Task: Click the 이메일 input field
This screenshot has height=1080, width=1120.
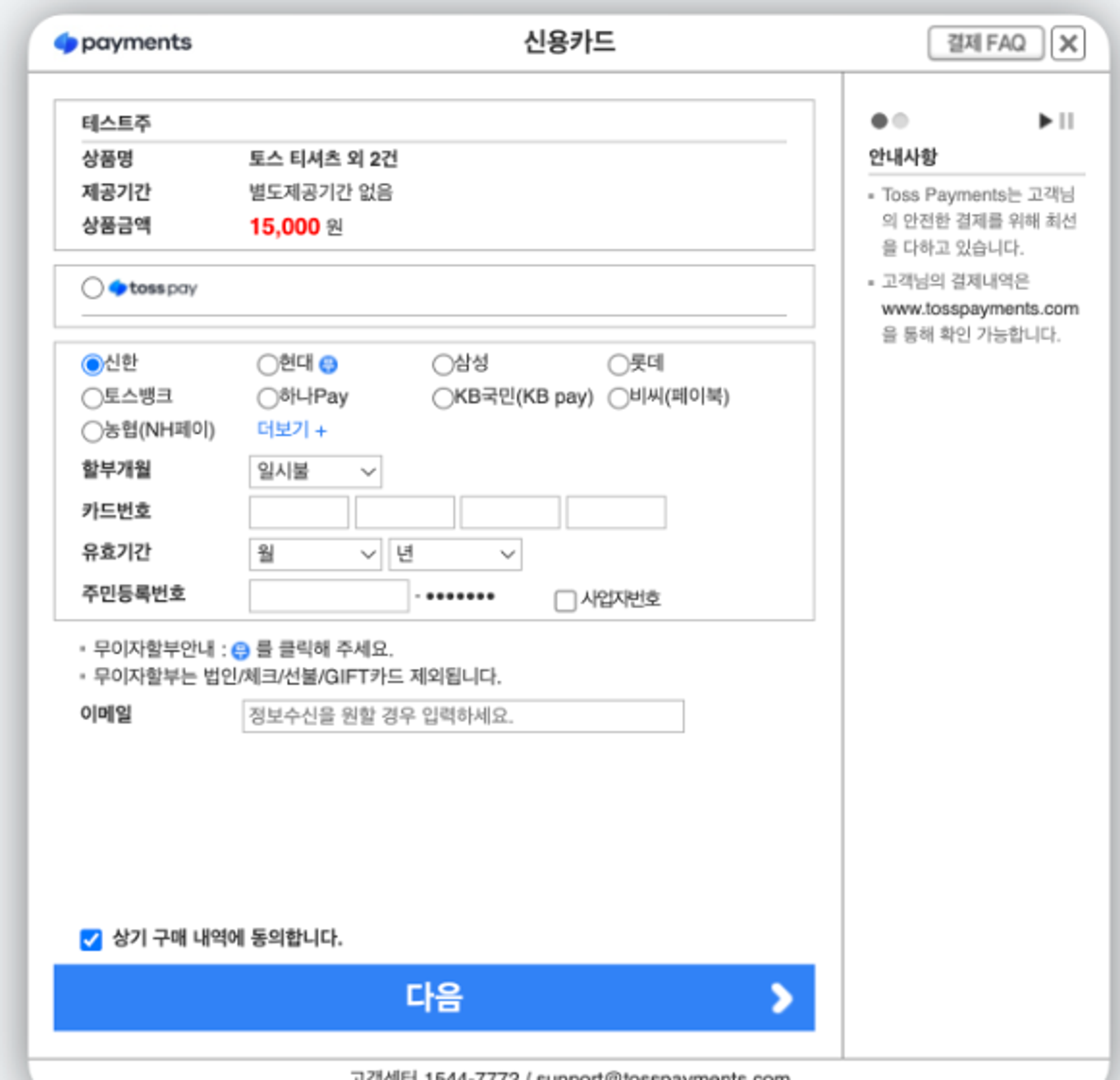Action: click(x=463, y=716)
